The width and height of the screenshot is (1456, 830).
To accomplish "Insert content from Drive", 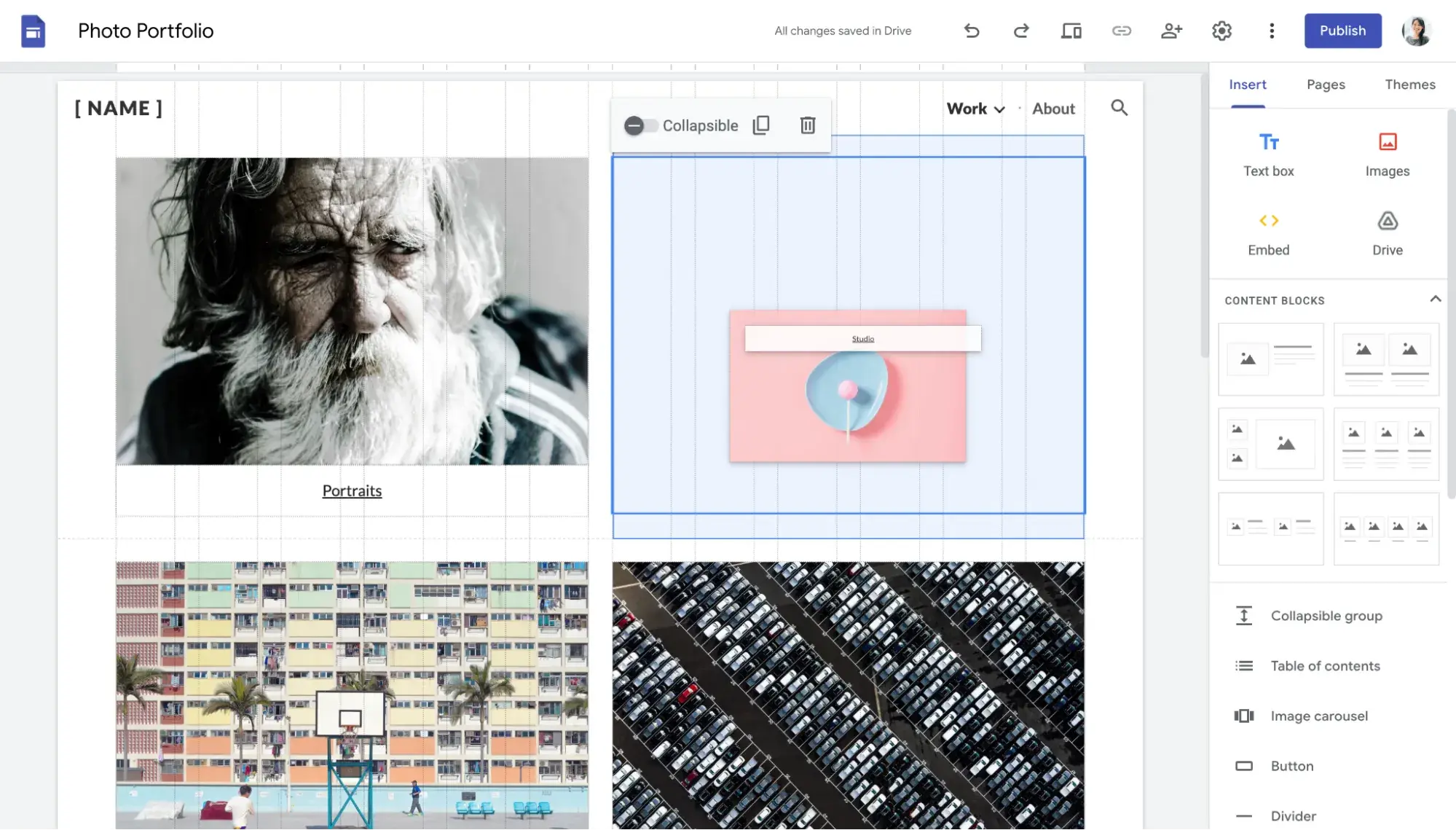I will point(1386,232).
